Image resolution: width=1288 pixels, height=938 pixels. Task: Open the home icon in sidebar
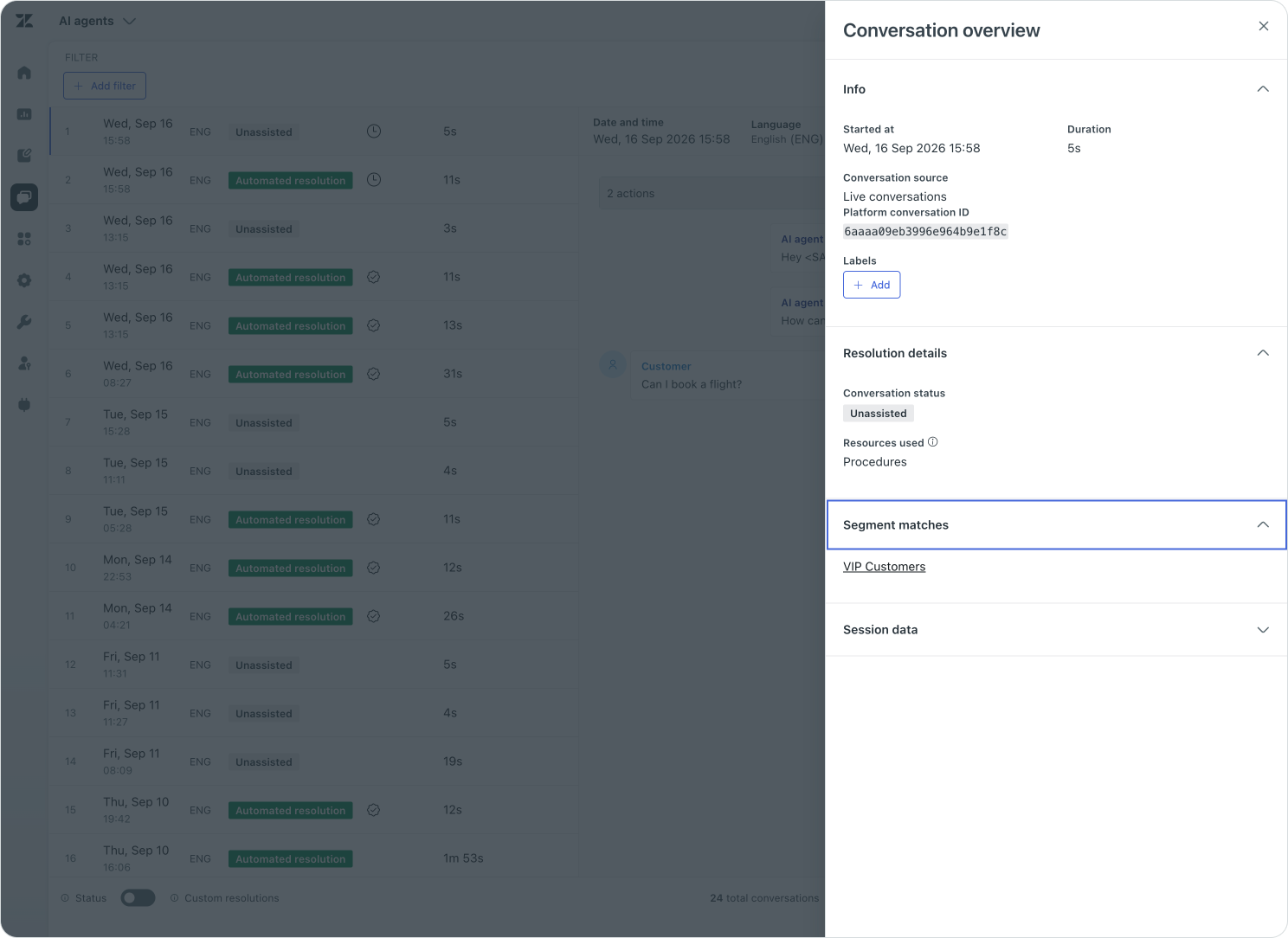tap(24, 73)
